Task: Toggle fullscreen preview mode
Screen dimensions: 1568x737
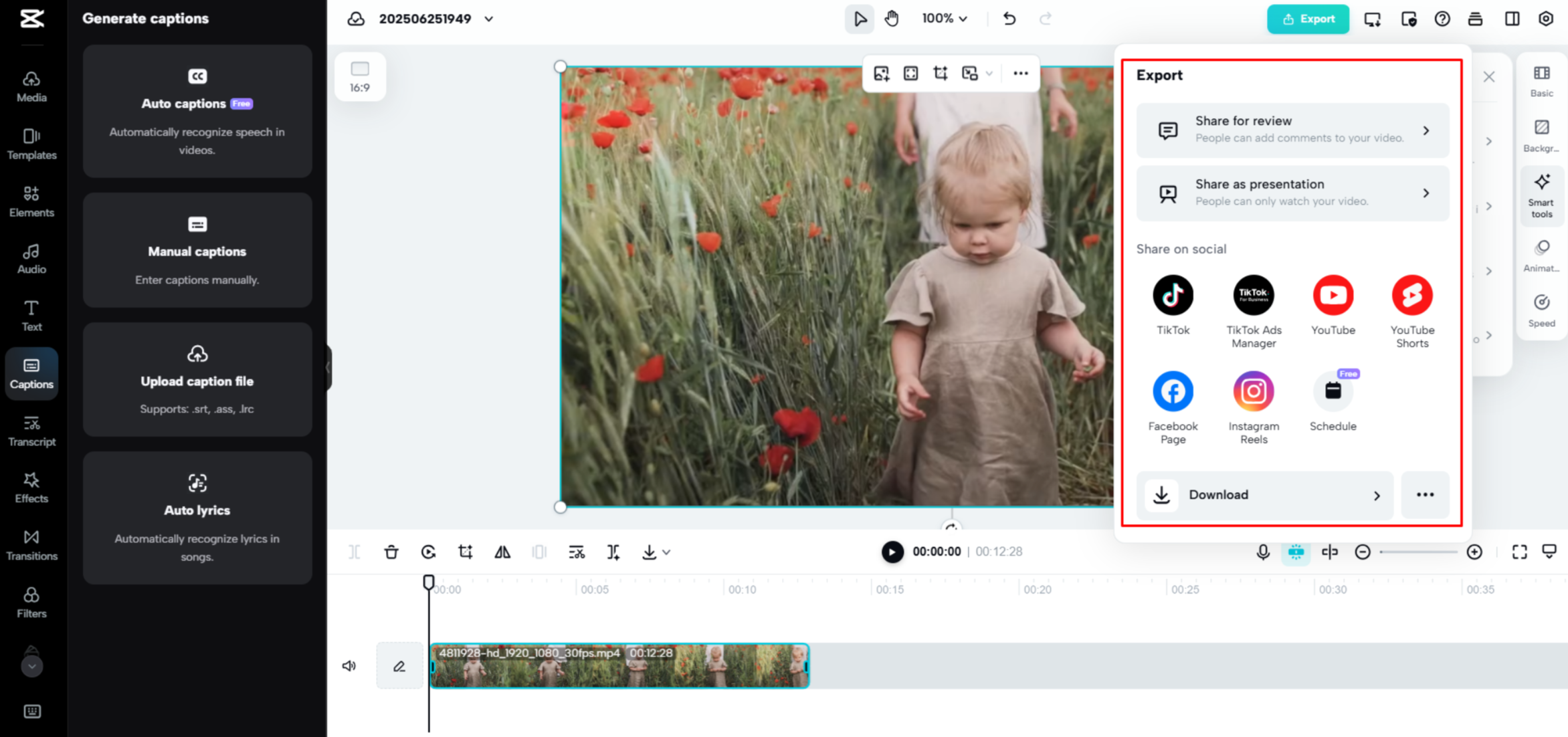Action: click(x=1519, y=552)
